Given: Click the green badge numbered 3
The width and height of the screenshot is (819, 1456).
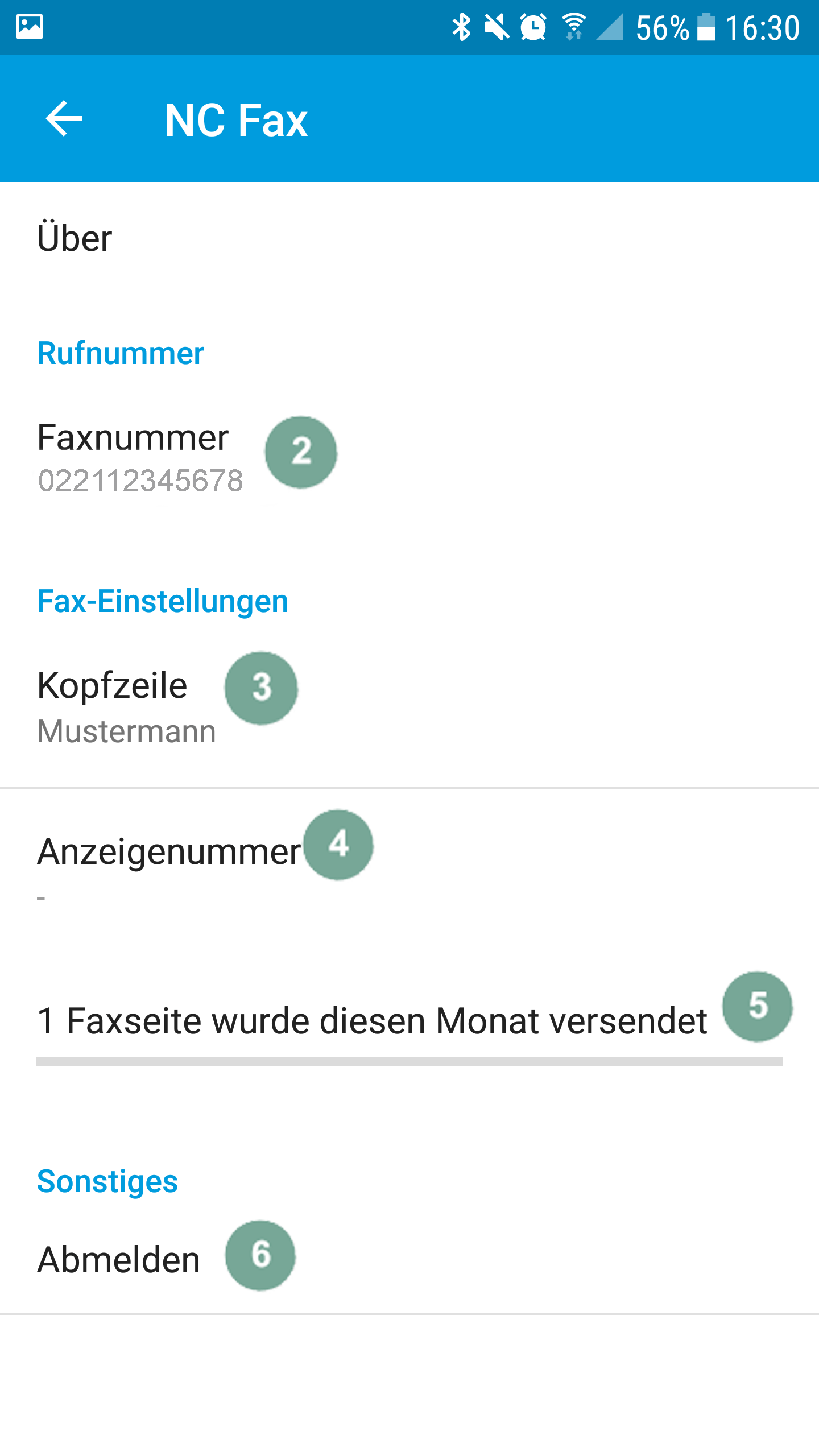Looking at the screenshot, I should (x=261, y=688).
